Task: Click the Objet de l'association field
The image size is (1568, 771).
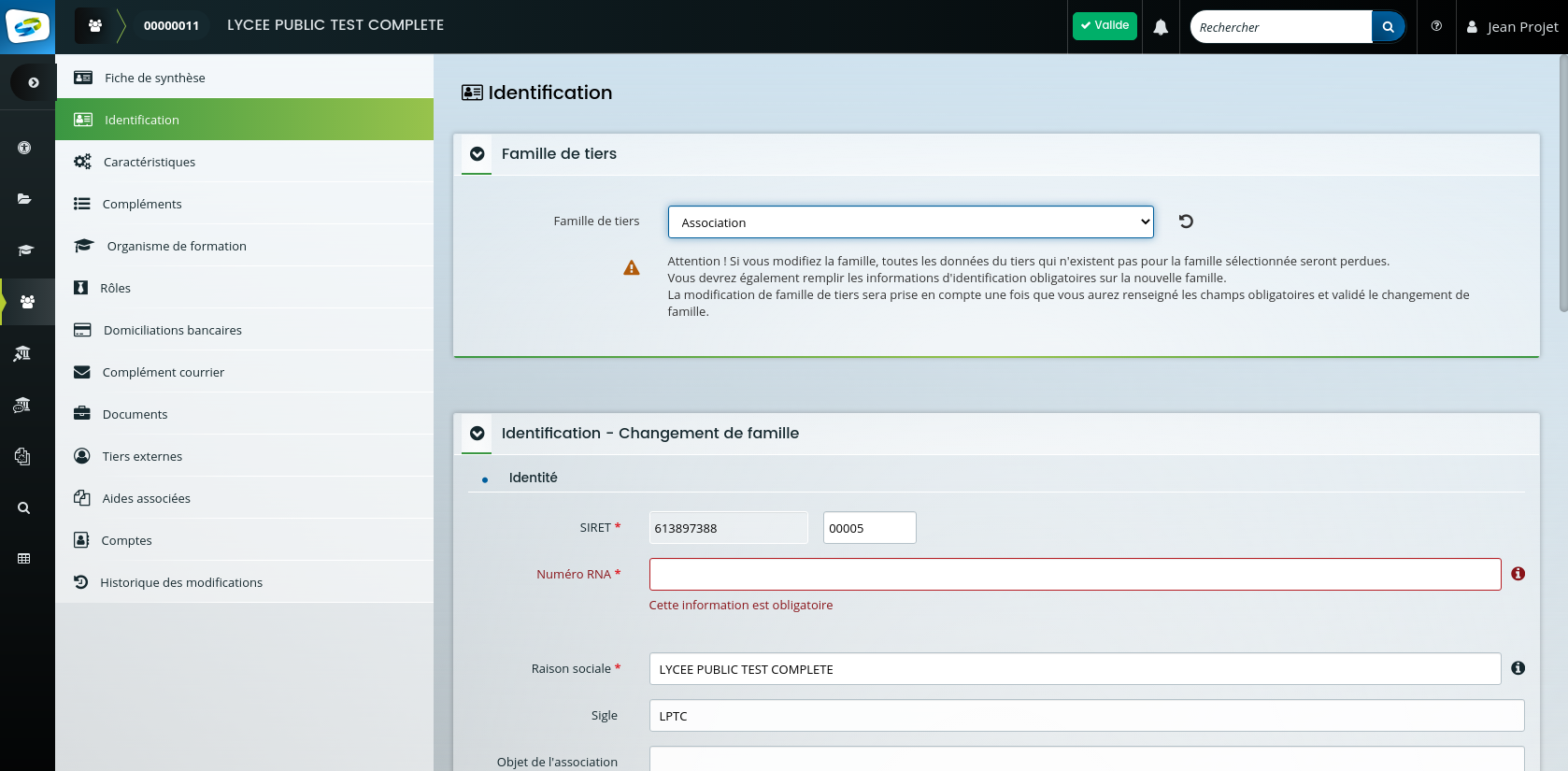Action: coord(1087,759)
